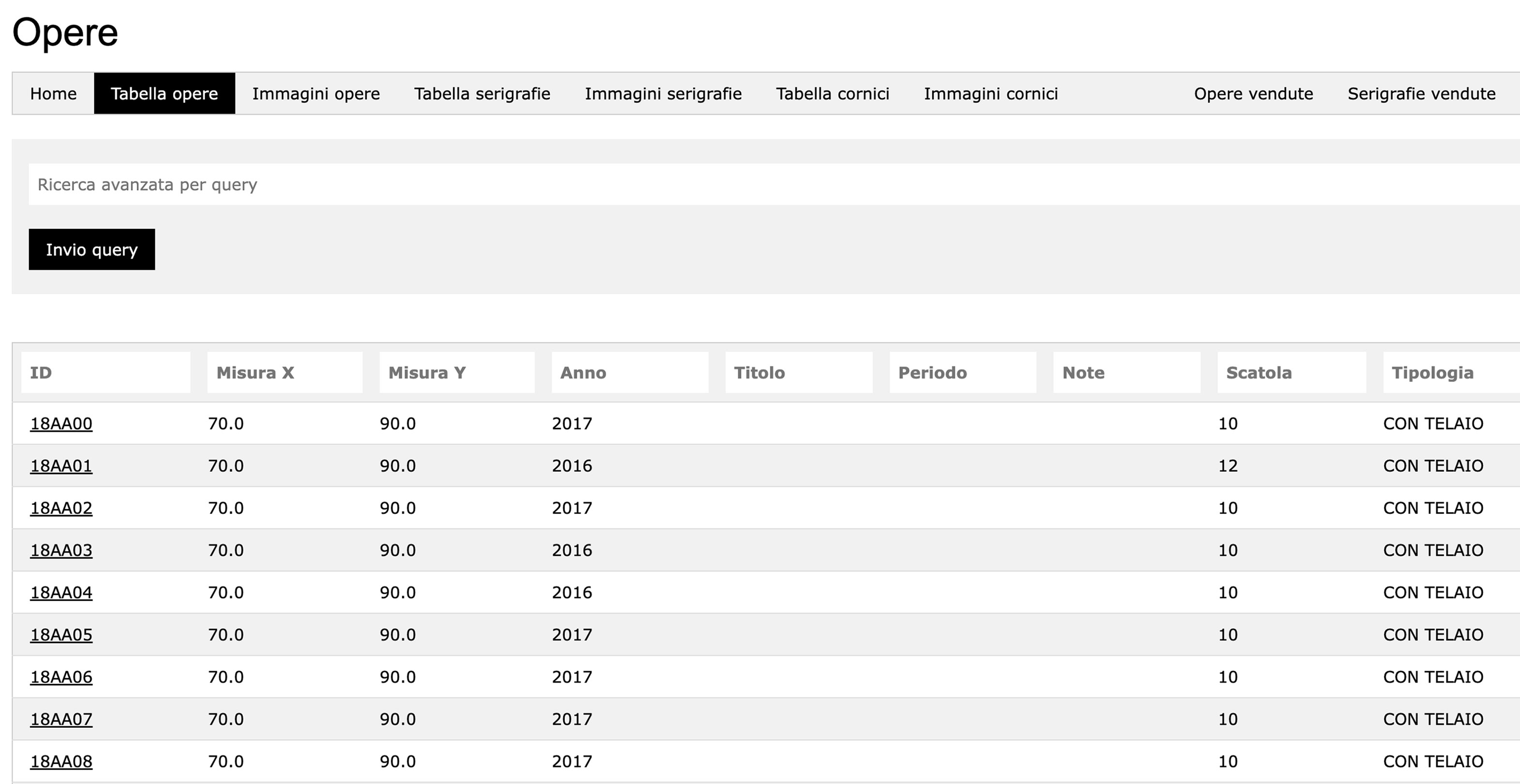Select Misura X 70.0 in row 18AA08

(226, 762)
